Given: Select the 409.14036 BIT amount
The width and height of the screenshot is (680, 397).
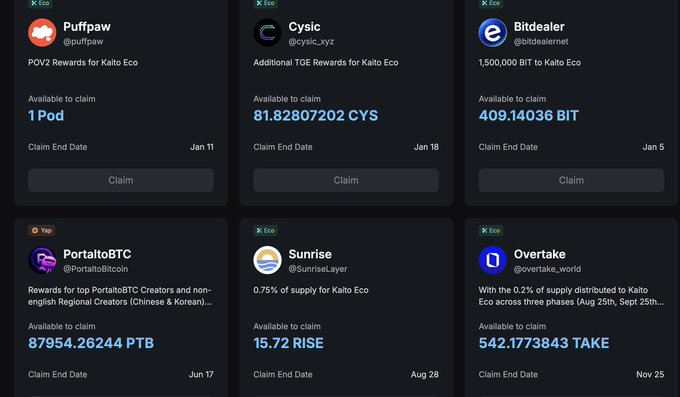Looking at the screenshot, I should point(529,115).
